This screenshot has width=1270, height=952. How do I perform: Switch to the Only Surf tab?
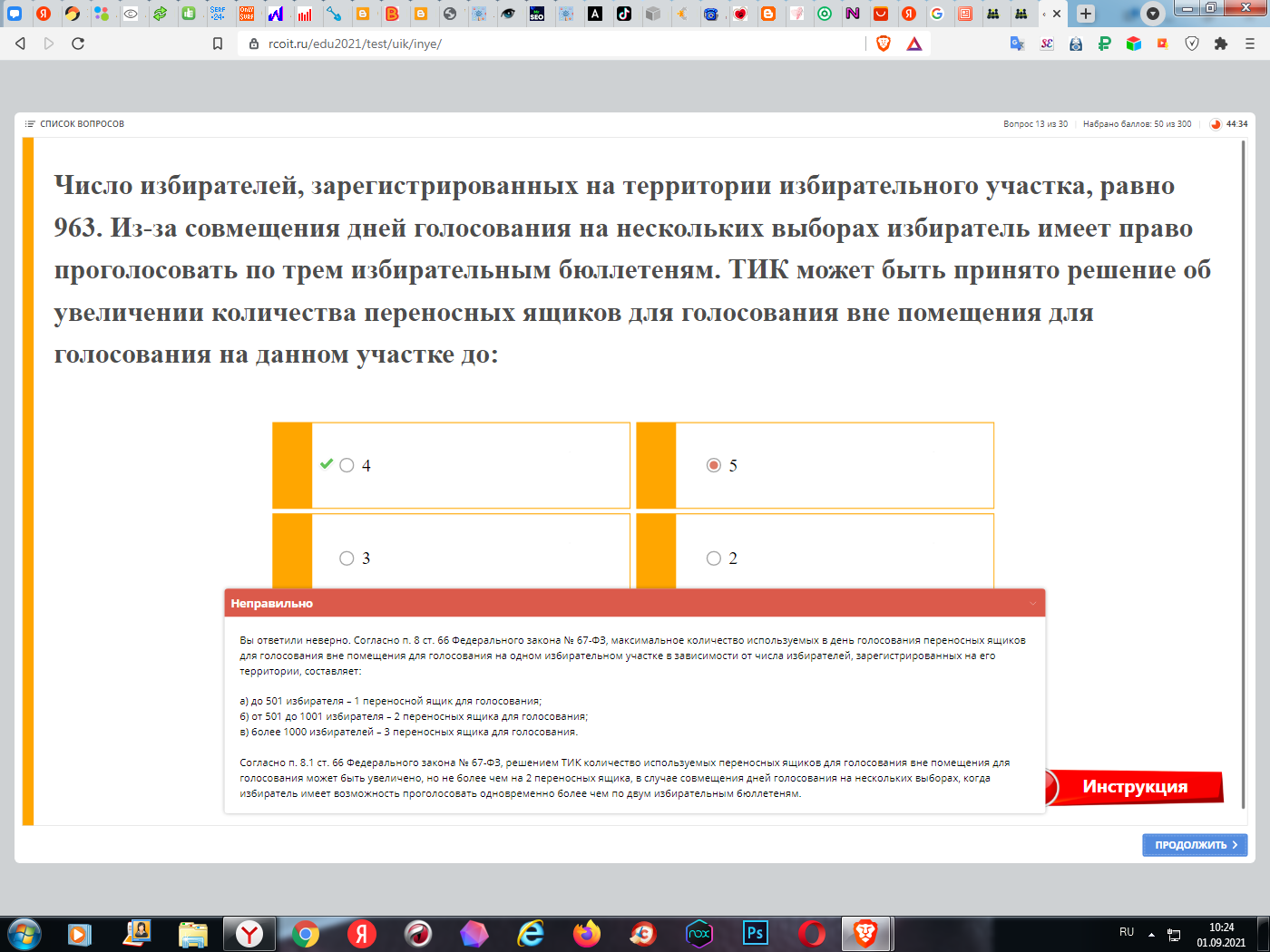tap(247, 14)
